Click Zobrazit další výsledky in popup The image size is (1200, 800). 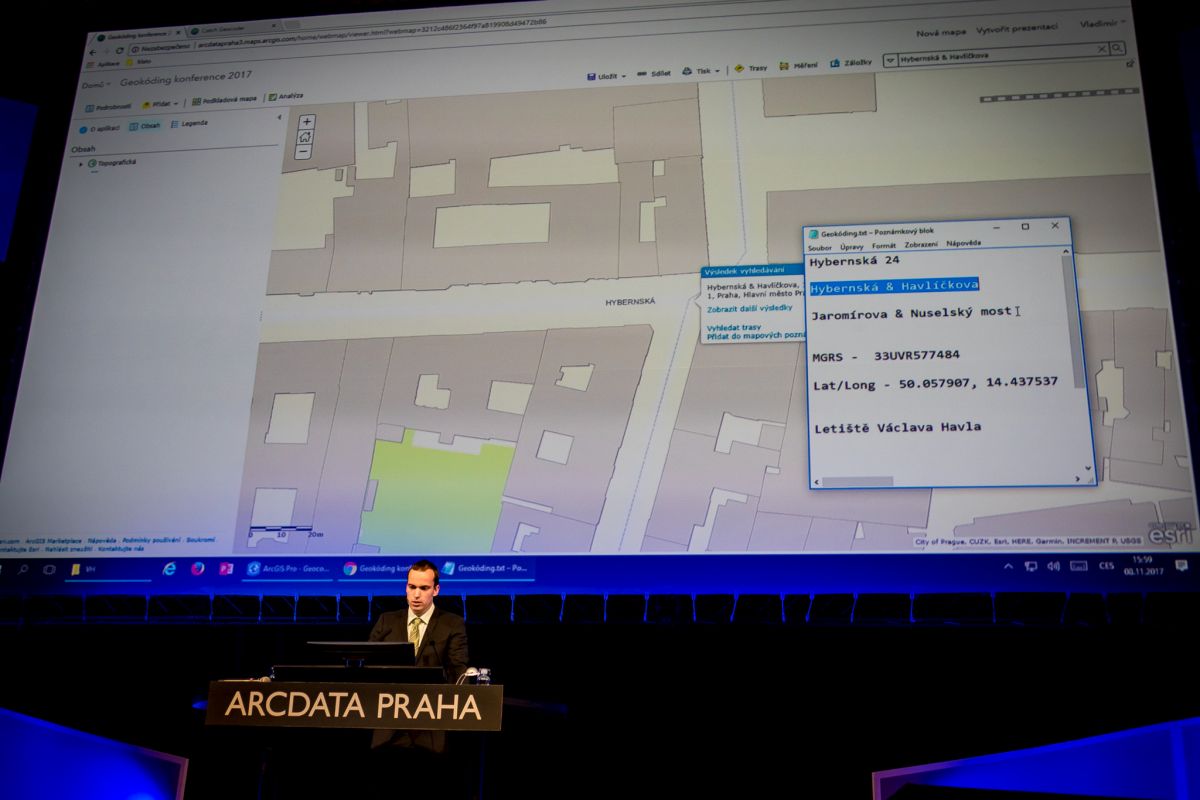click(x=749, y=308)
